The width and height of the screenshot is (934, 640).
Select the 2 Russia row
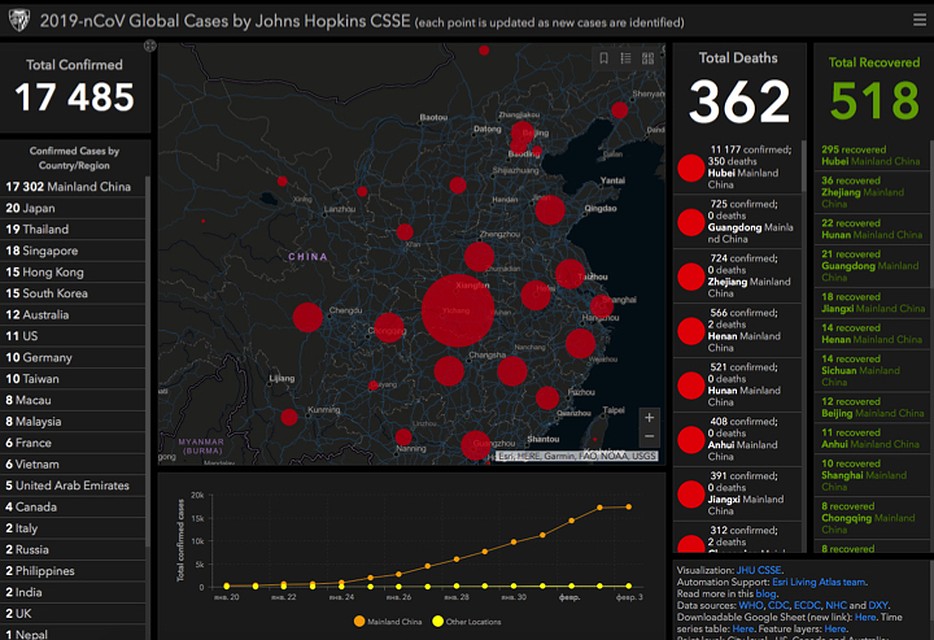click(73, 549)
